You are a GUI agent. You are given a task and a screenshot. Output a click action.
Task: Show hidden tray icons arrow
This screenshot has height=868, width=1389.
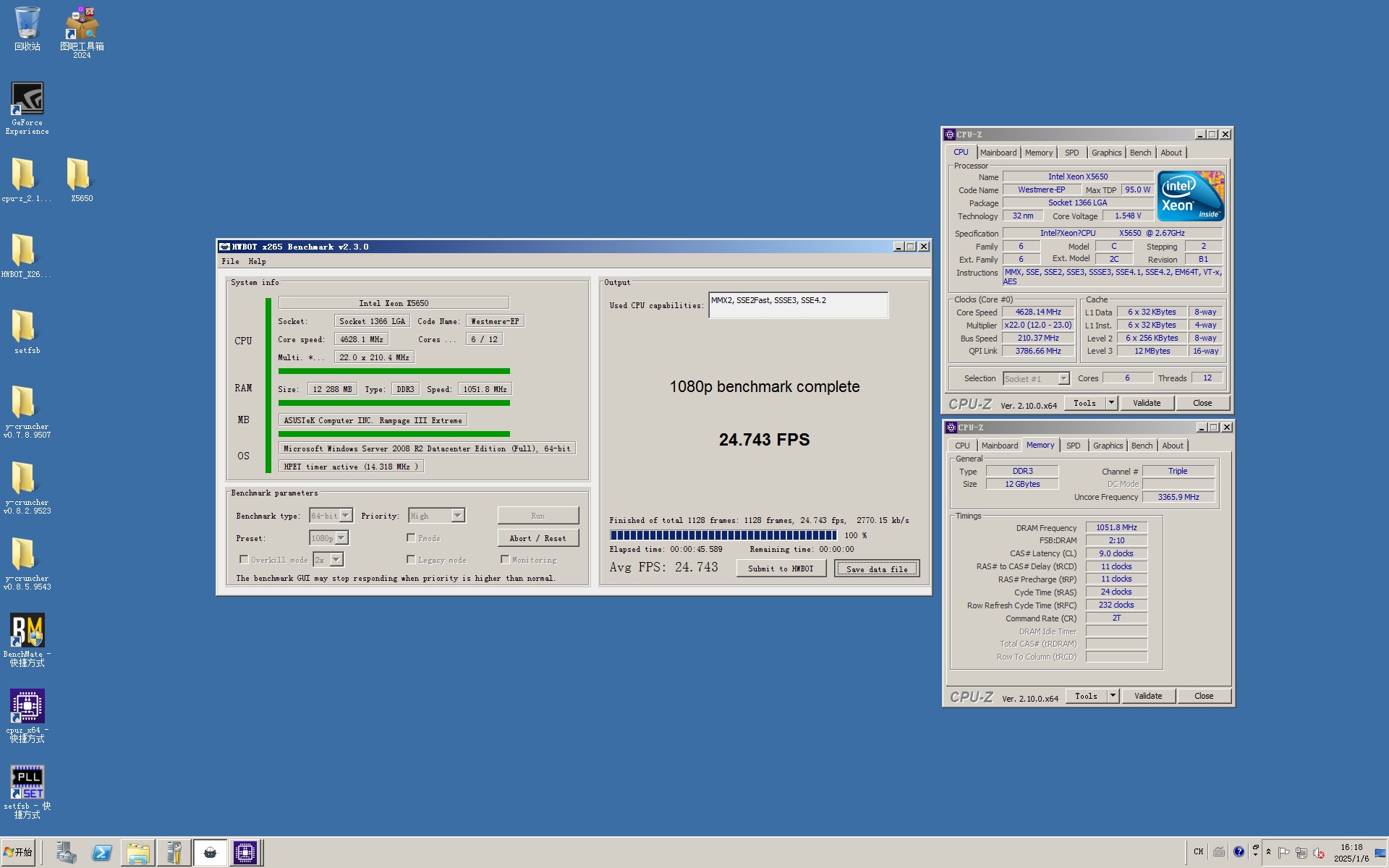tap(1268, 852)
